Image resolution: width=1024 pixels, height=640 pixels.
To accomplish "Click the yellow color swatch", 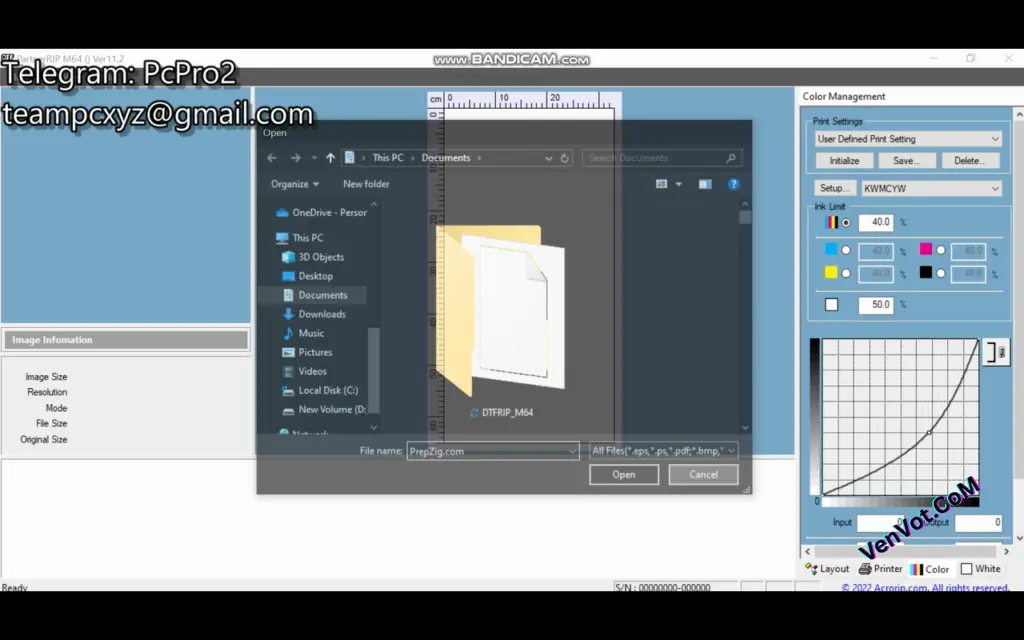I will click(831, 272).
